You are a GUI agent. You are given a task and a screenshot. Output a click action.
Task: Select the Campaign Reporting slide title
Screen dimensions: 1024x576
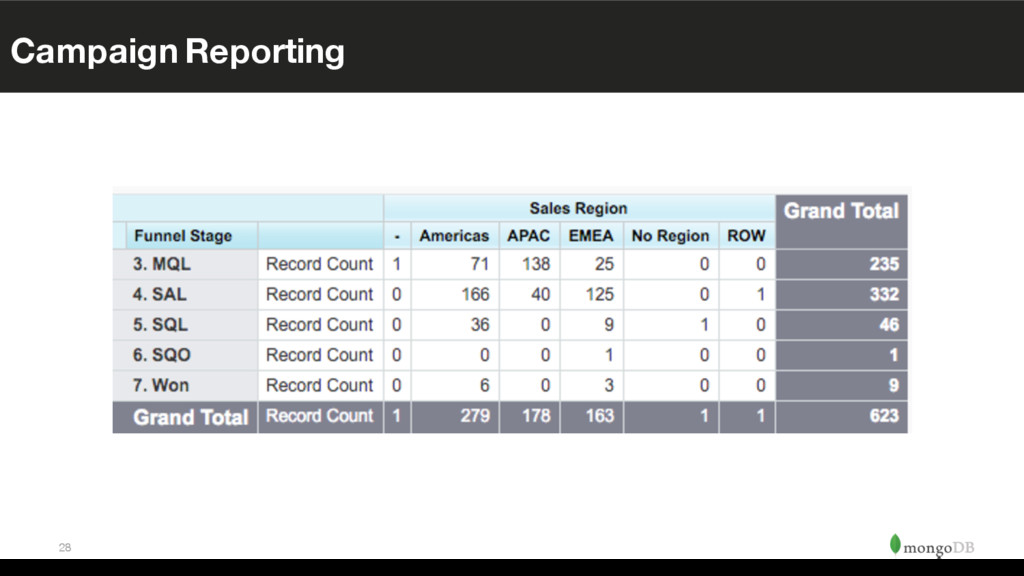point(178,52)
